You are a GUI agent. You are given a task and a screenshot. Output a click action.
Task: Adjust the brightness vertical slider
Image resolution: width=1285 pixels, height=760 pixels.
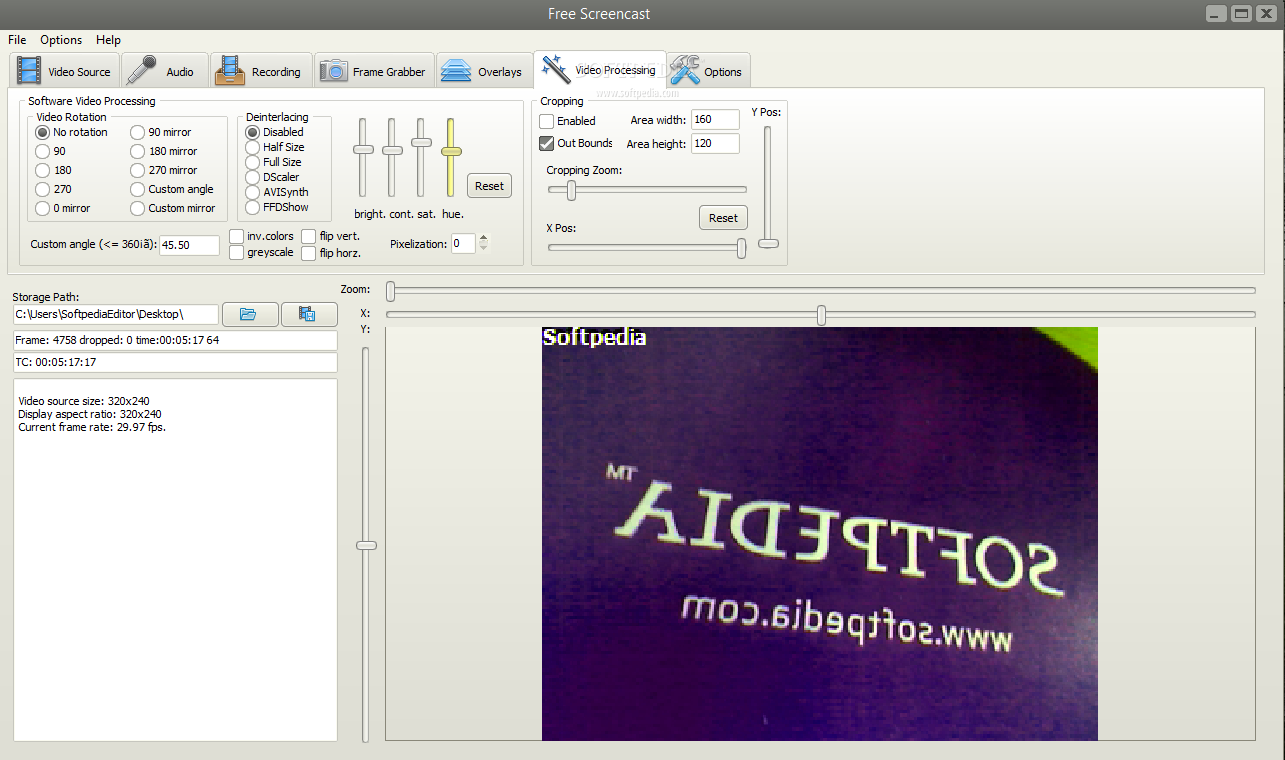363,157
